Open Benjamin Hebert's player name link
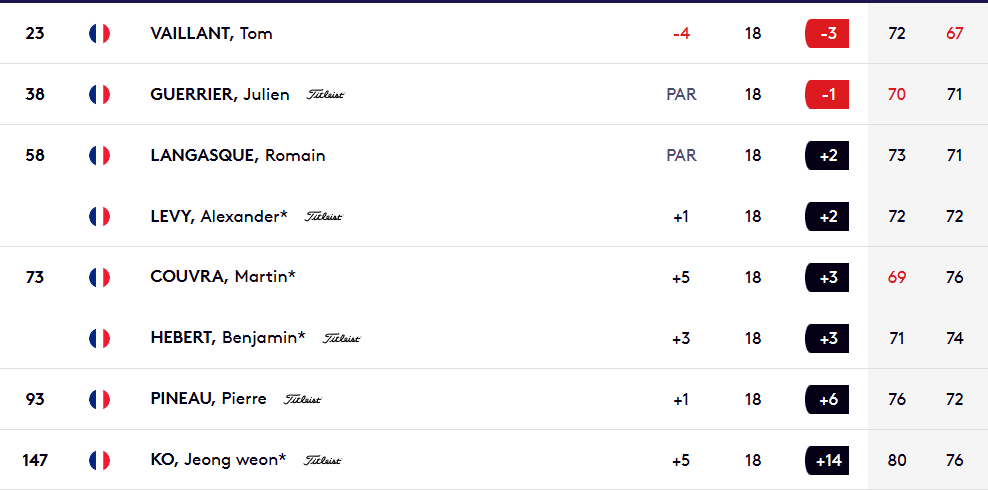 (x=228, y=338)
